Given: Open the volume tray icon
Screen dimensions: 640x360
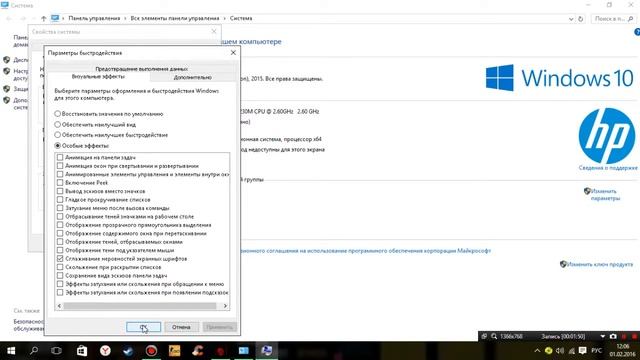Looking at the screenshot, I should (x=560, y=351).
